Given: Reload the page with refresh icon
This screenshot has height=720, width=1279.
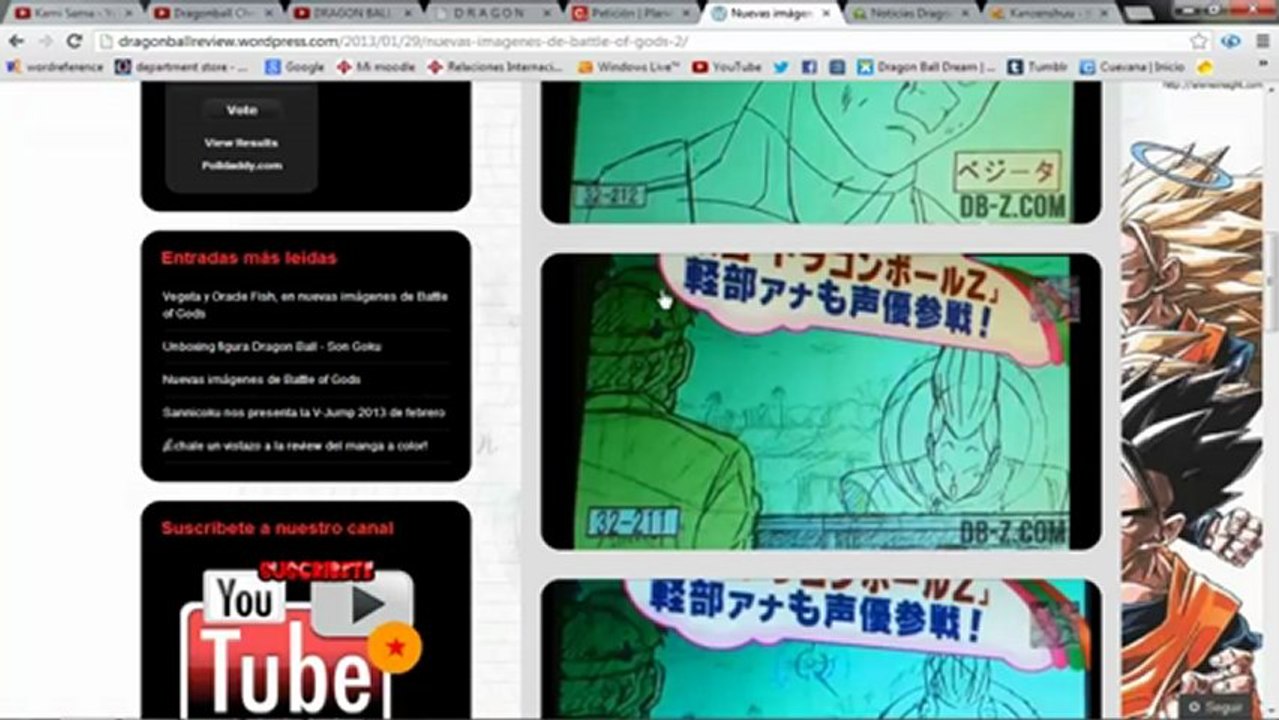Looking at the screenshot, I should click(x=74, y=41).
